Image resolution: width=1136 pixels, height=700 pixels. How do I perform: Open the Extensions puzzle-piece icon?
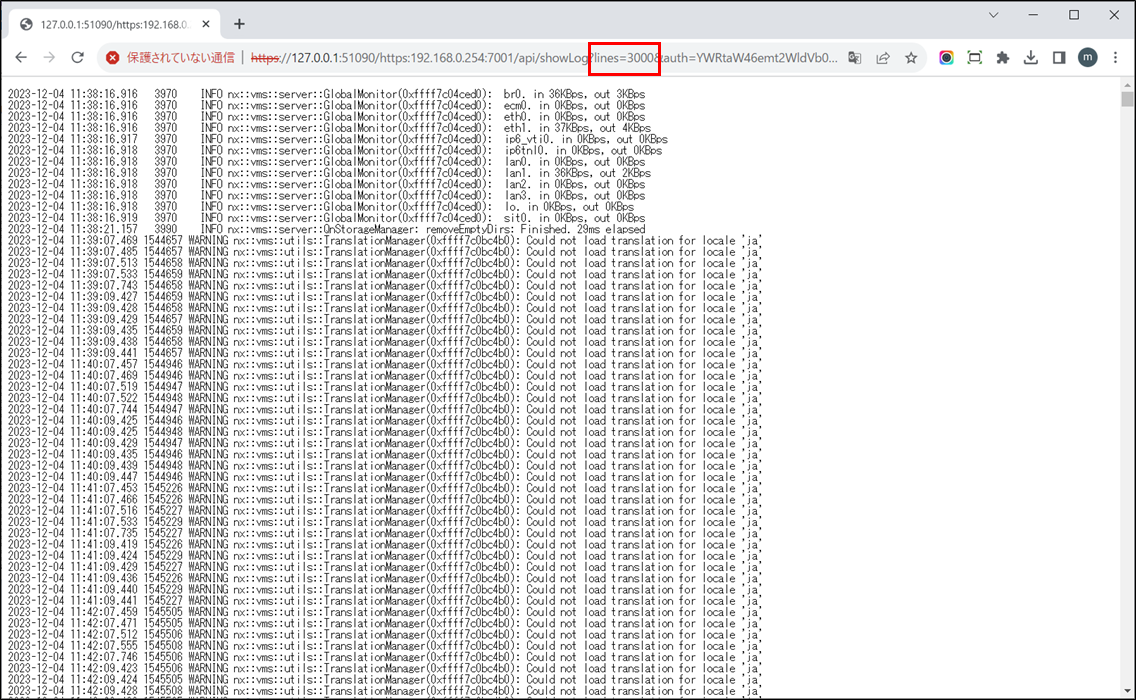coord(1002,59)
